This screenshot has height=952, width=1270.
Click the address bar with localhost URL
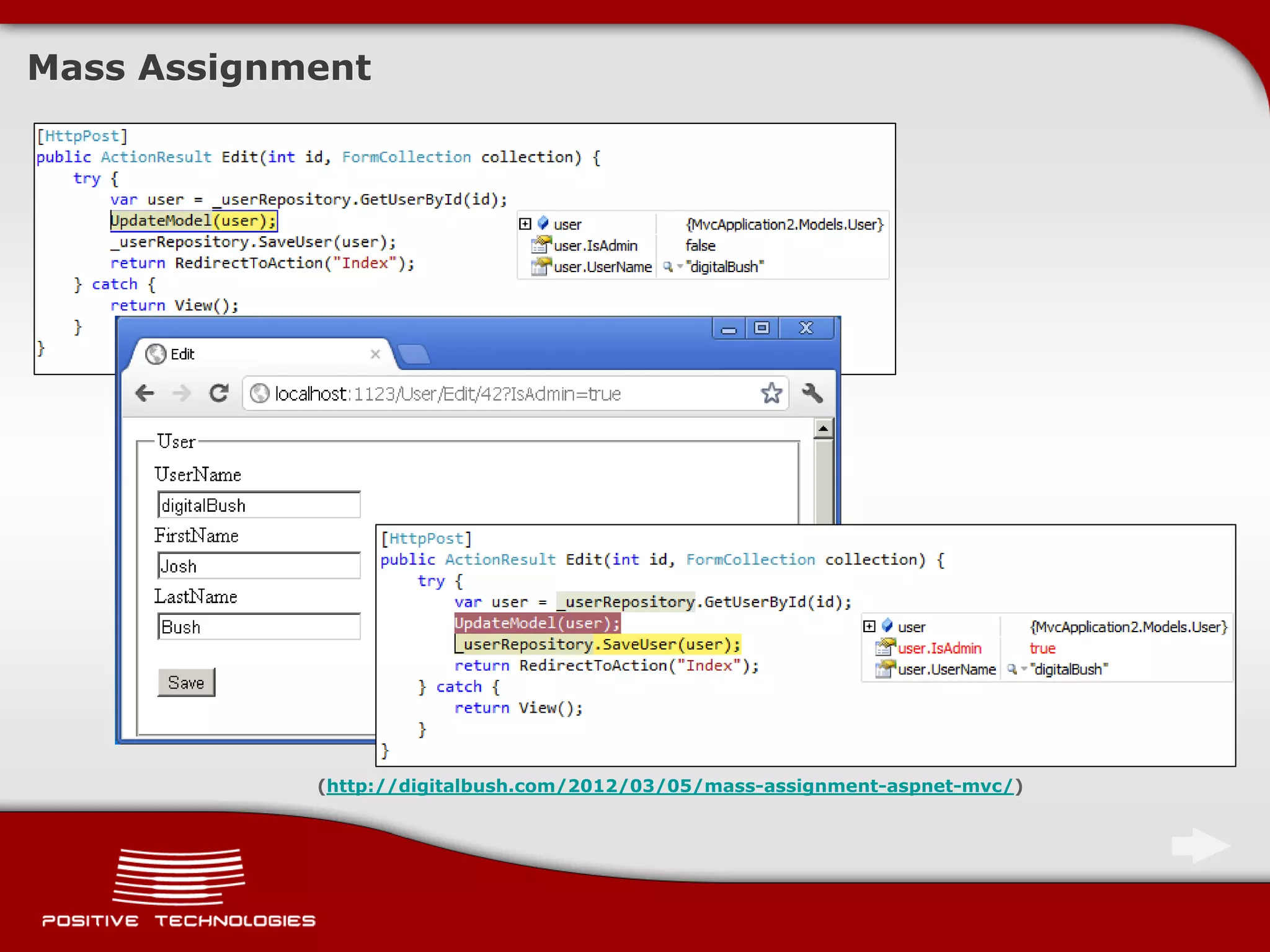[x=515, y=394]
